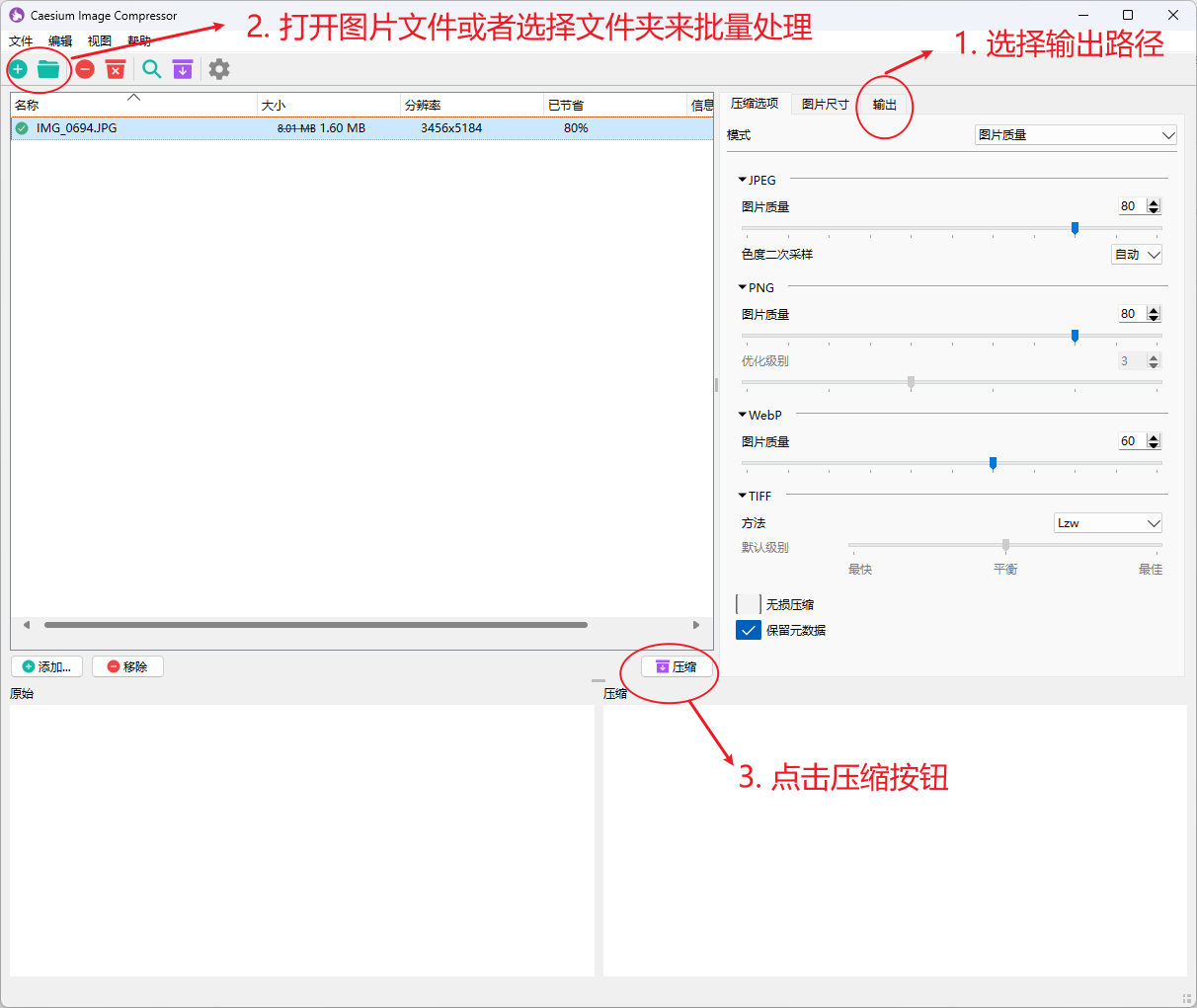Open the 帮助 menu

point(139,41)
